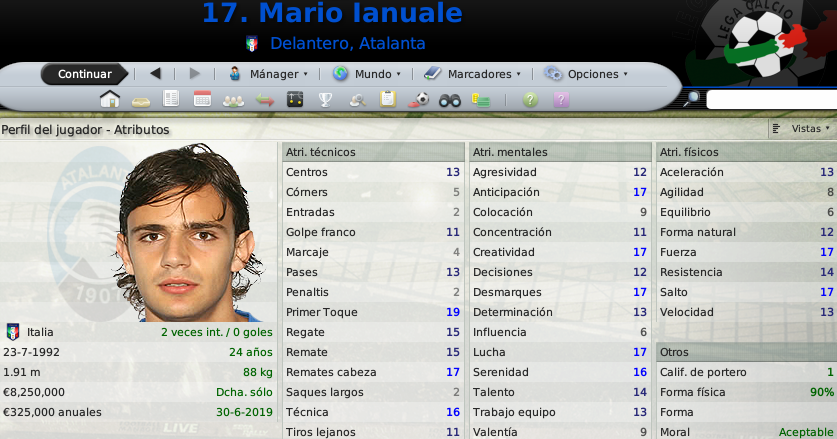Open the binoculars scouting icon
Viewport: 837px width, 439px height.
point(449,100)
